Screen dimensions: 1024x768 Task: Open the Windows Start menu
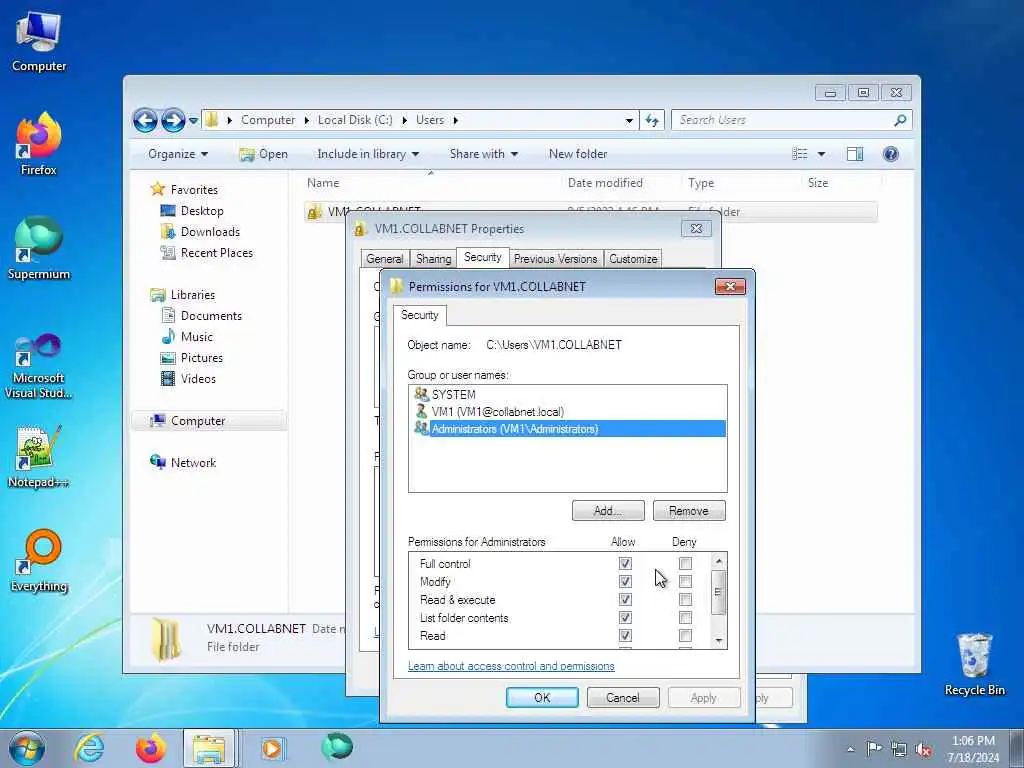(26, 748)
